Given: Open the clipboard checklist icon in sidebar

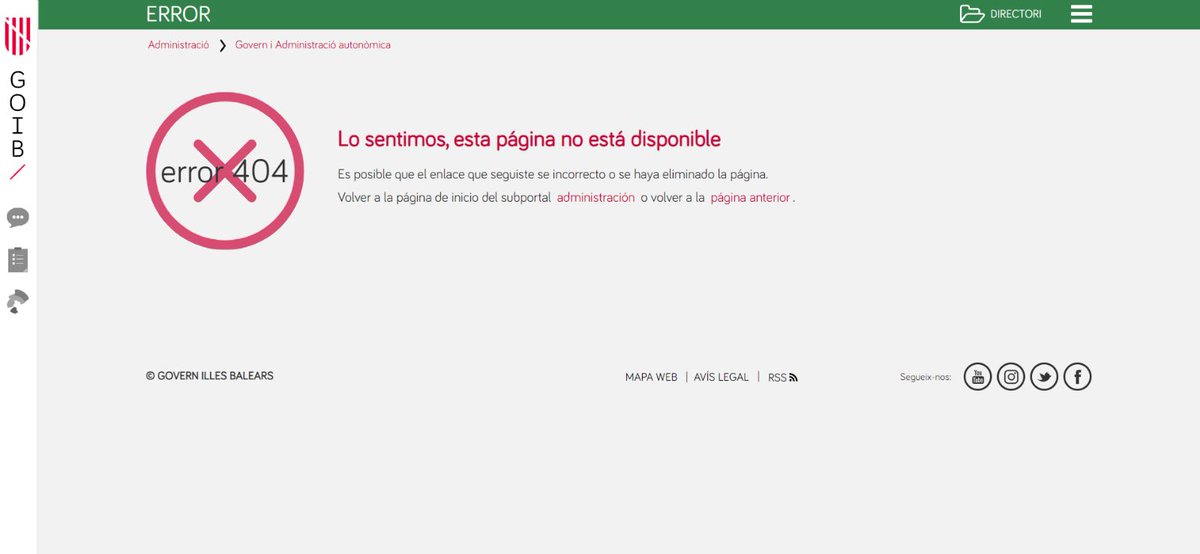Looking at the screenshot, I should (18, 260).
